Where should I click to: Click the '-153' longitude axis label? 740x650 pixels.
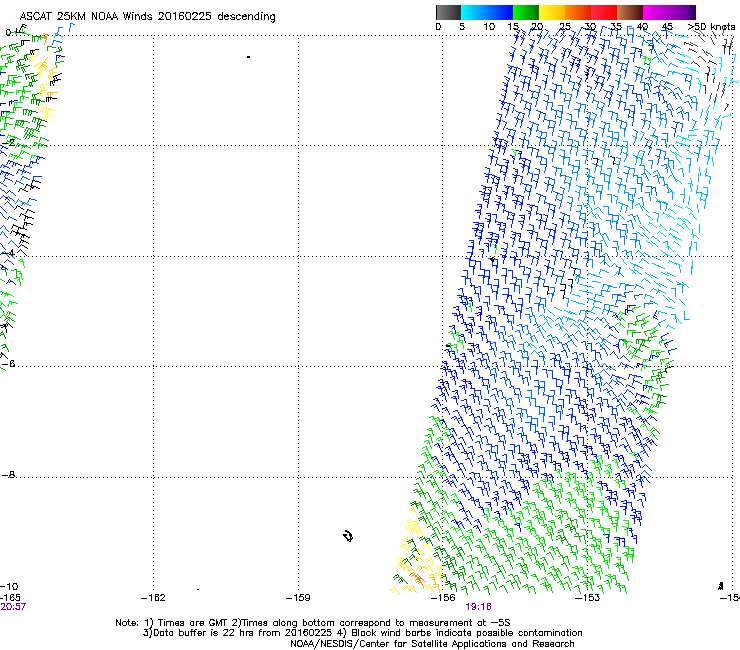tap(588, 598)
